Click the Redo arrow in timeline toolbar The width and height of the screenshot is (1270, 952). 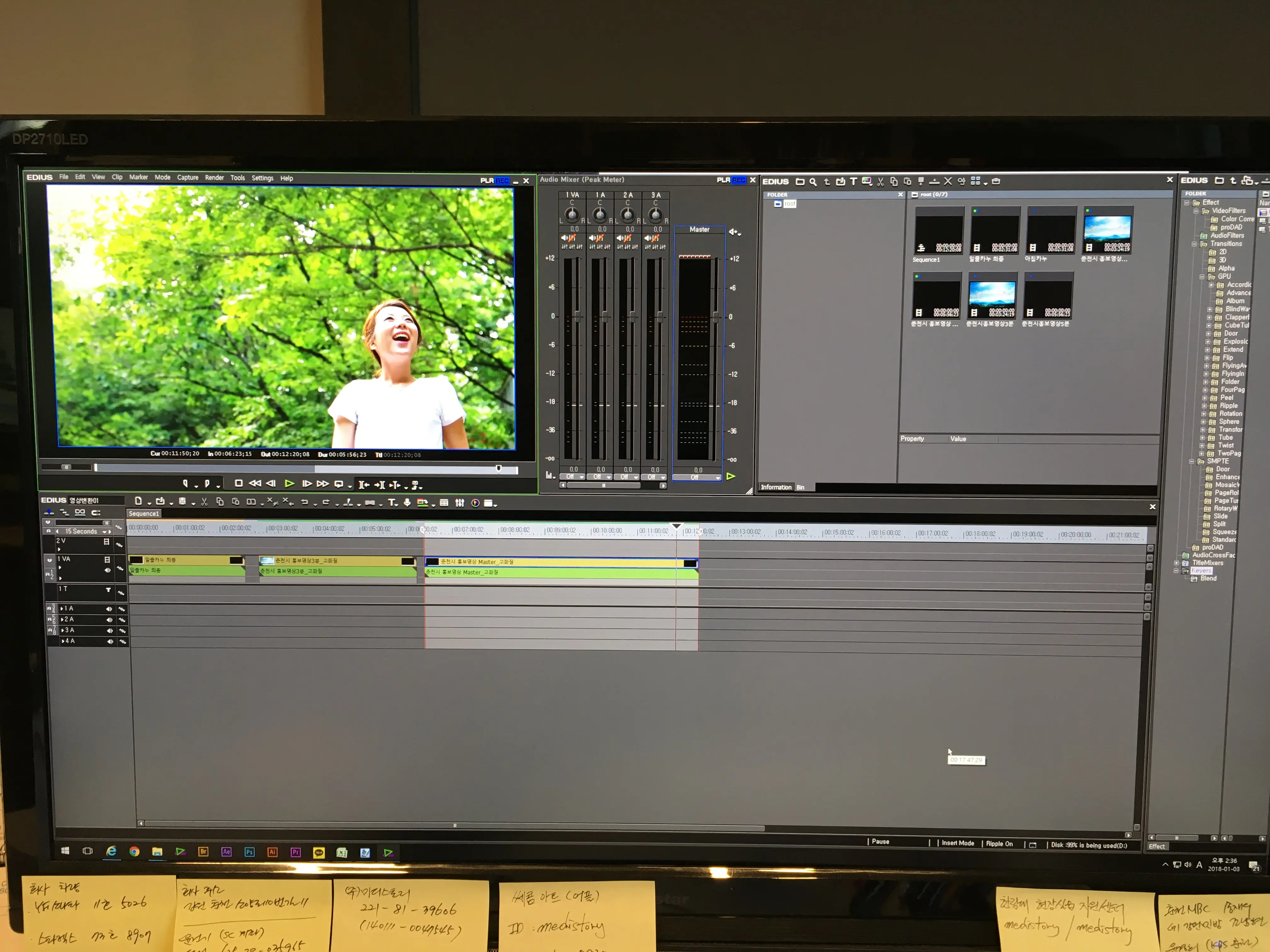[x=326, y=502]
